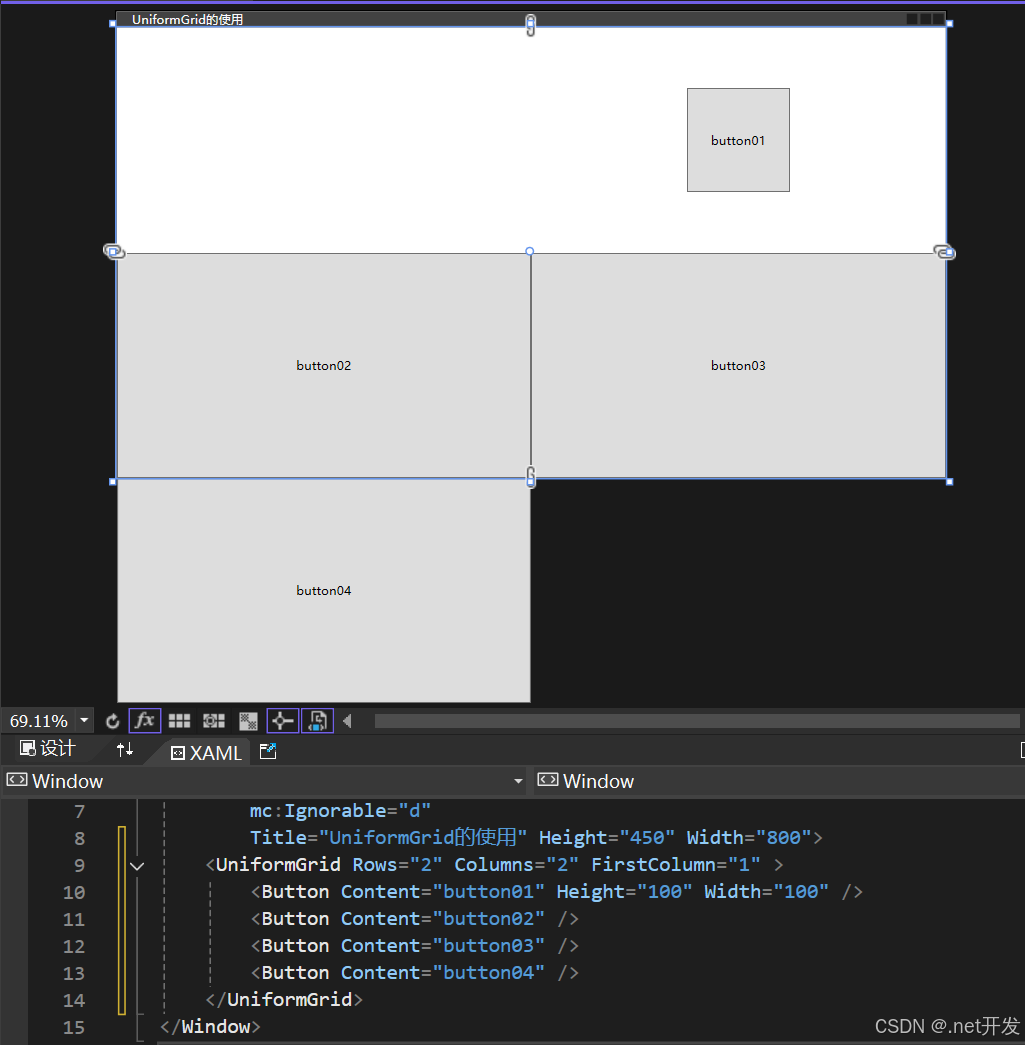This screenshot has height=1045, width=1025.
Task: Click the Rows="2" attribute
Action: [x=397, y=865]
